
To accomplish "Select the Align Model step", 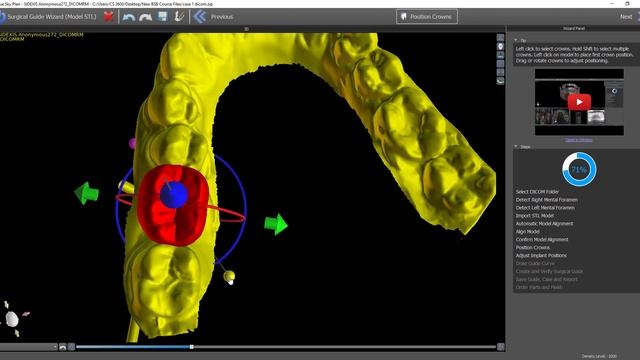I will pos(527,231).
